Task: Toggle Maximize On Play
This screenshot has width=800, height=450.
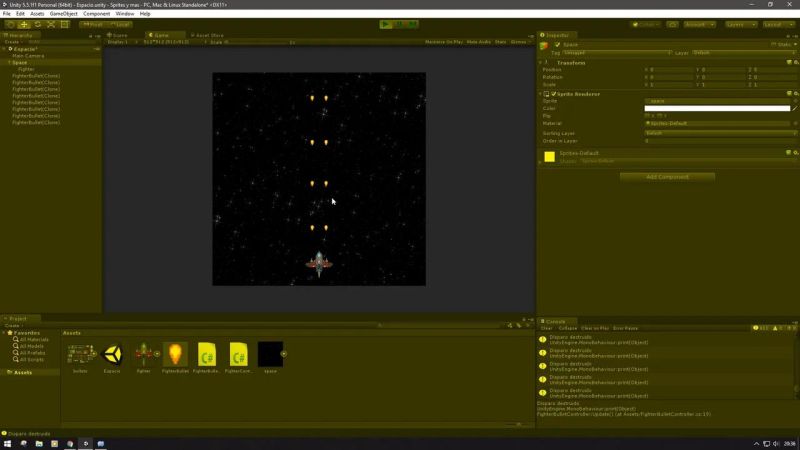Action: (x=443, y=42)
